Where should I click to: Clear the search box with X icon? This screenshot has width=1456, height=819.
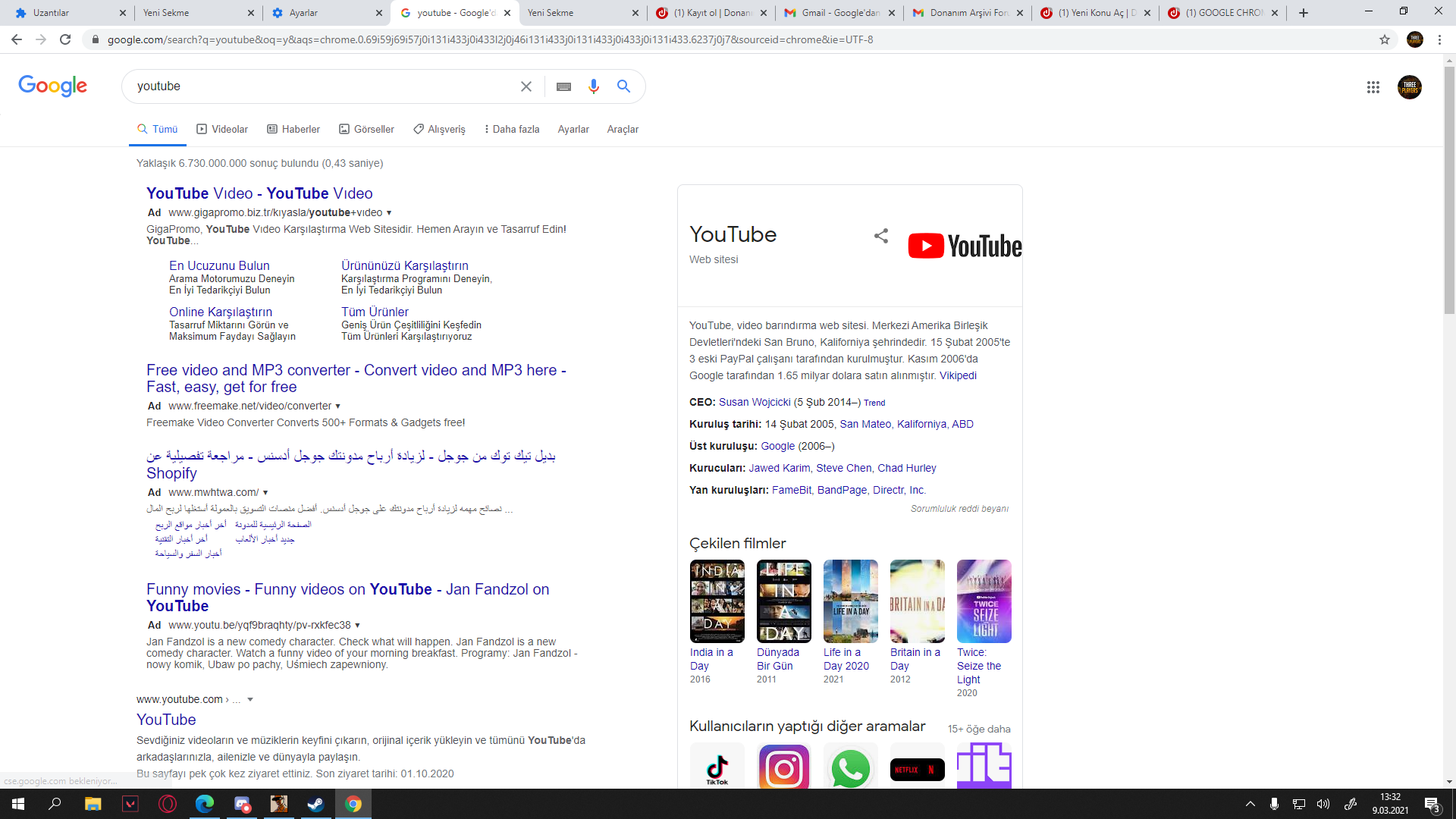click(526, 86)
